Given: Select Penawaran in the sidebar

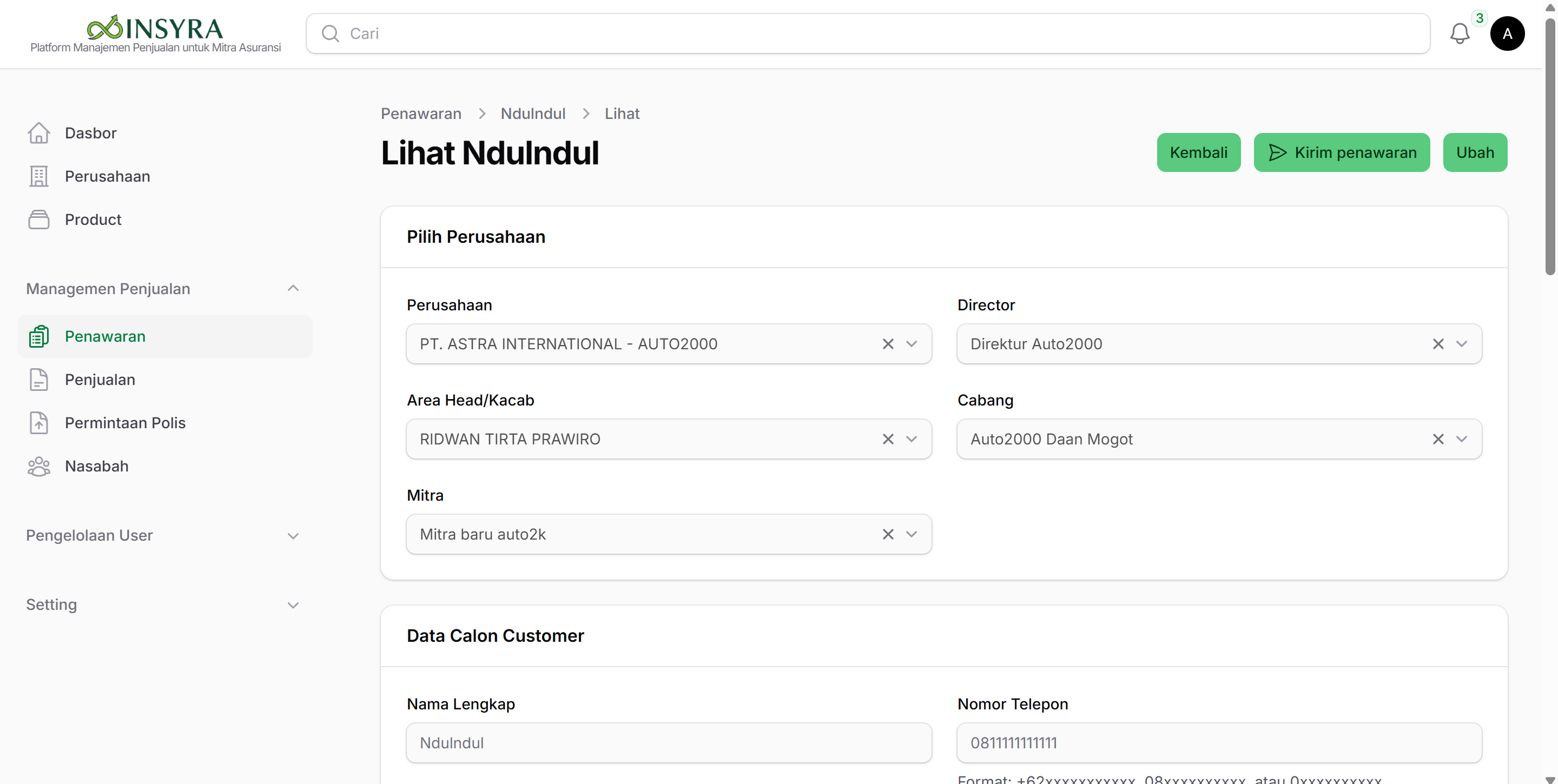Looking at the screenshot, I should [165, 336].
